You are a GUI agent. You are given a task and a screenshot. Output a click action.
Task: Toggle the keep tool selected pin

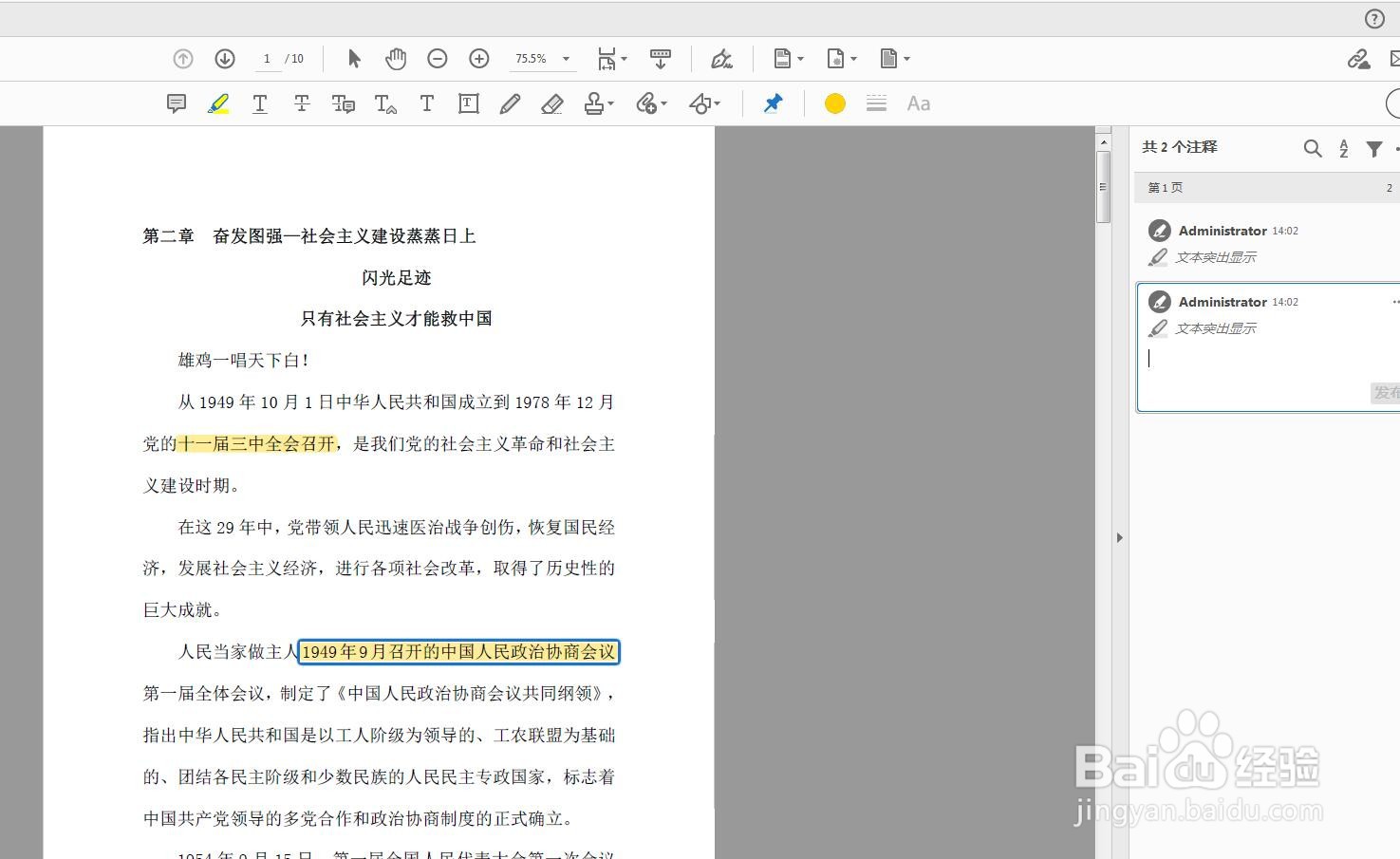(774, 103)
